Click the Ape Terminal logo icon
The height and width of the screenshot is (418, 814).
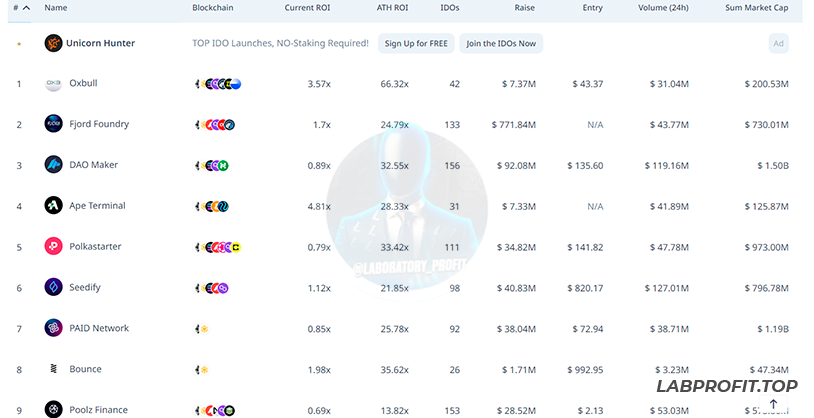point(54,206)
